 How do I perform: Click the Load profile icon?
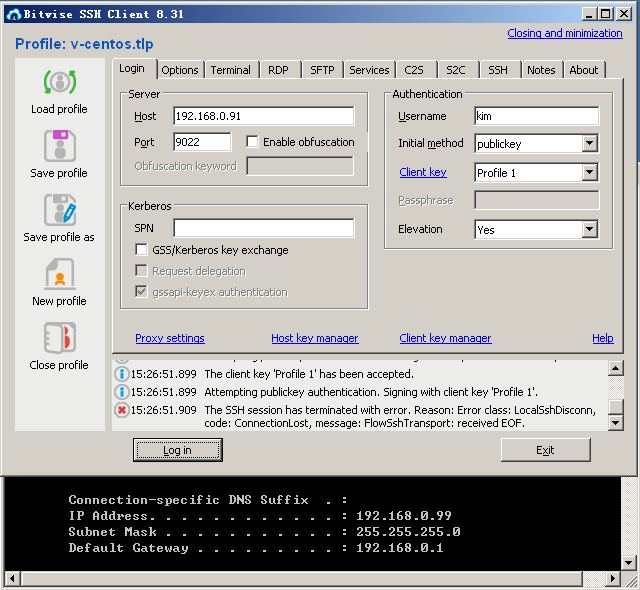60,82
